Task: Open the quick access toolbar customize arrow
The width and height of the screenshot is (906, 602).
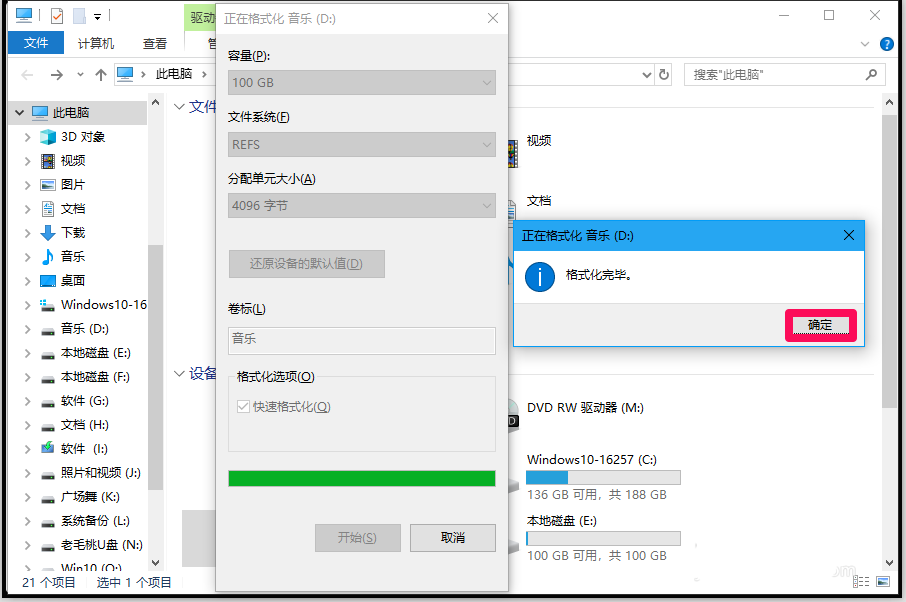Action: 98,16
